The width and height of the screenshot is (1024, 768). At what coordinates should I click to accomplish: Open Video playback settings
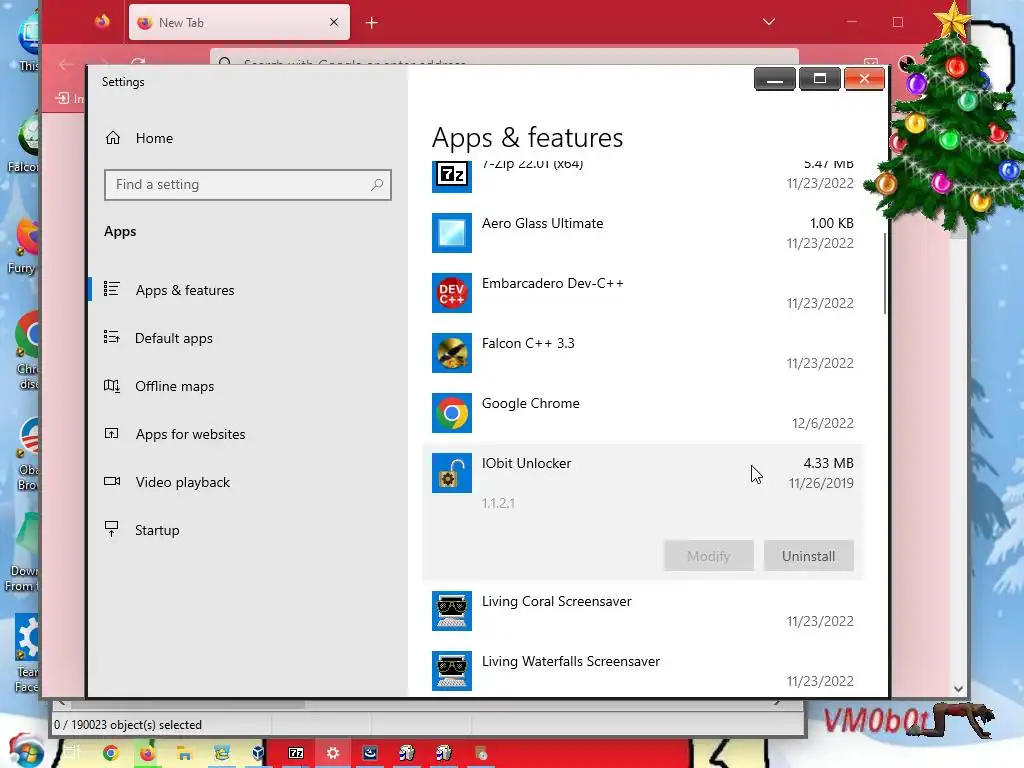pos(183,482)
